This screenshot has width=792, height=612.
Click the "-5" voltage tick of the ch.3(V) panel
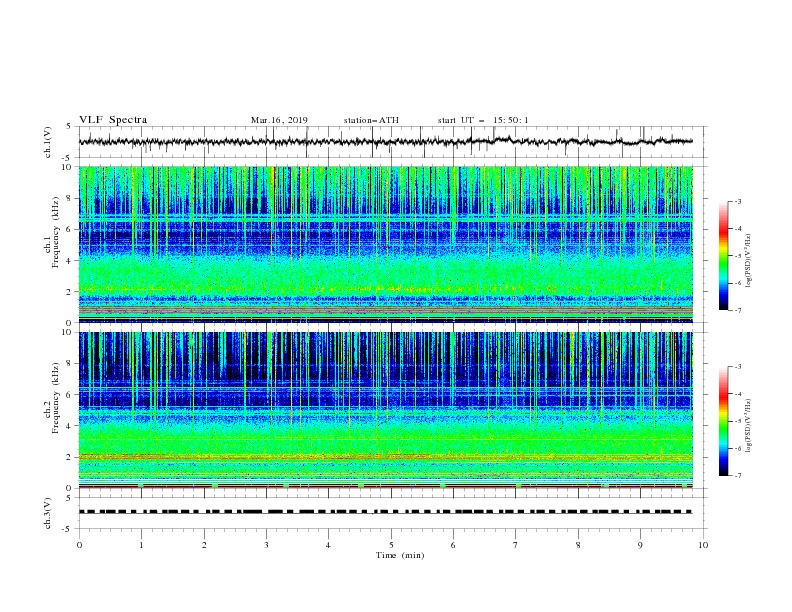pyautogui.click(x=68, y=529)
